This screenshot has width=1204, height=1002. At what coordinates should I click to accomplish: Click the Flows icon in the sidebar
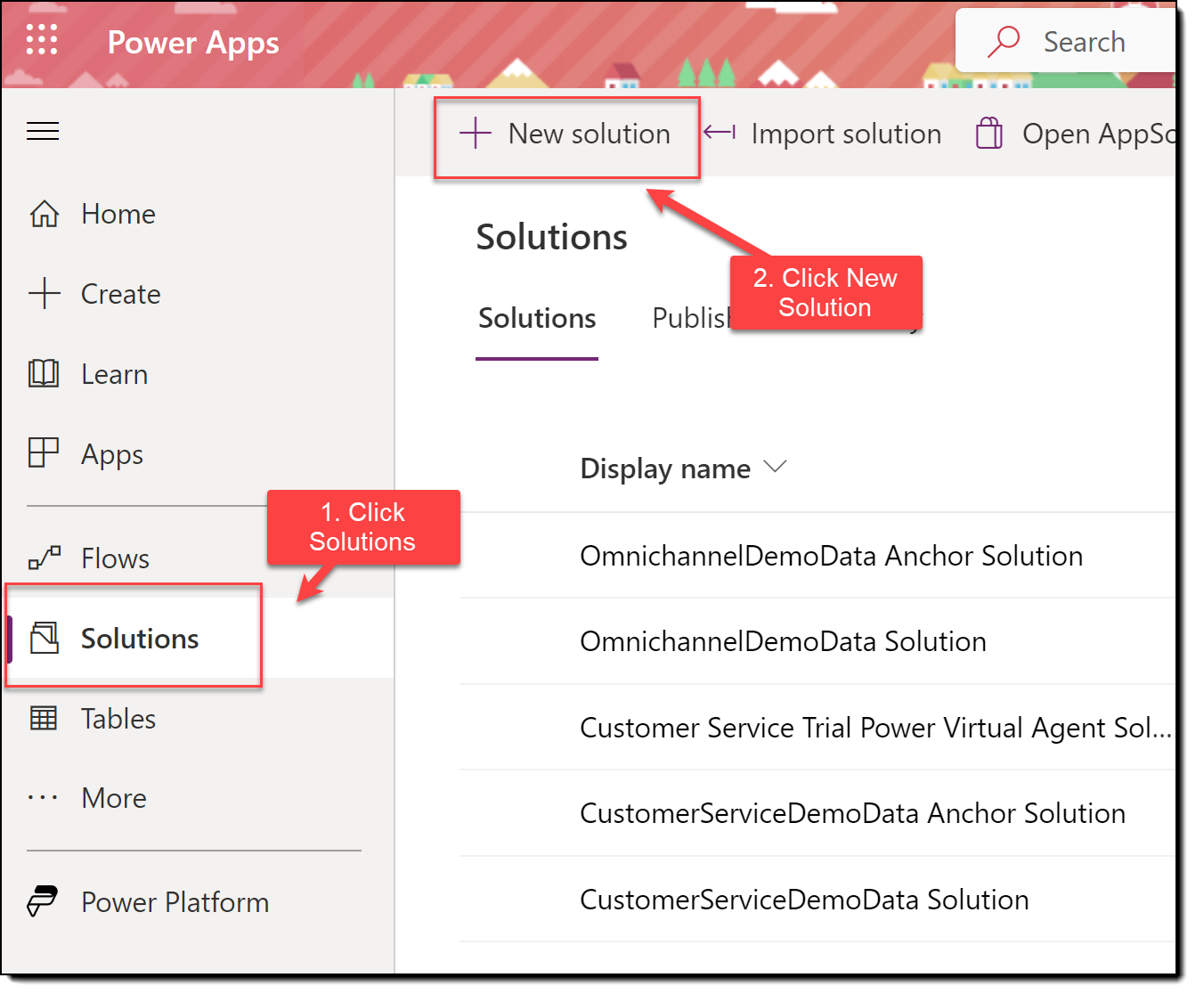[43, 558]
